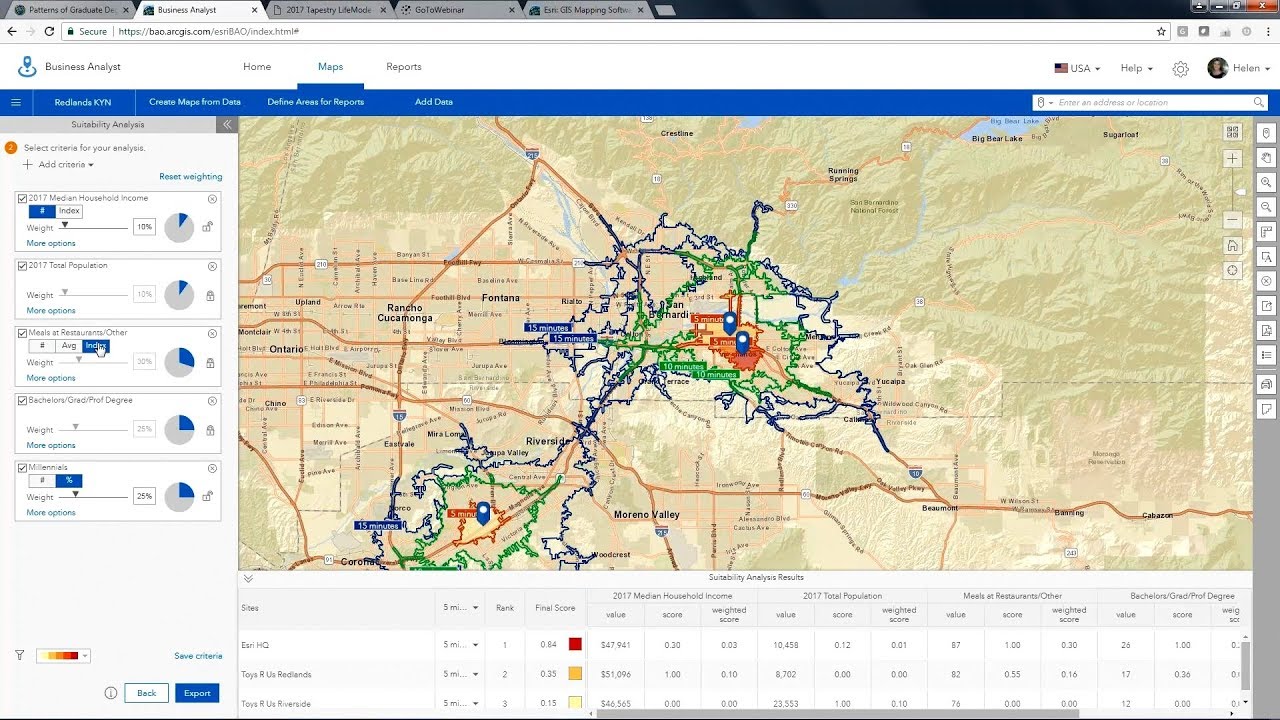Viewport: 1280px width, 720px height.
Task: Set Meals at Restaurants to # mode
Action: [42, 346]
